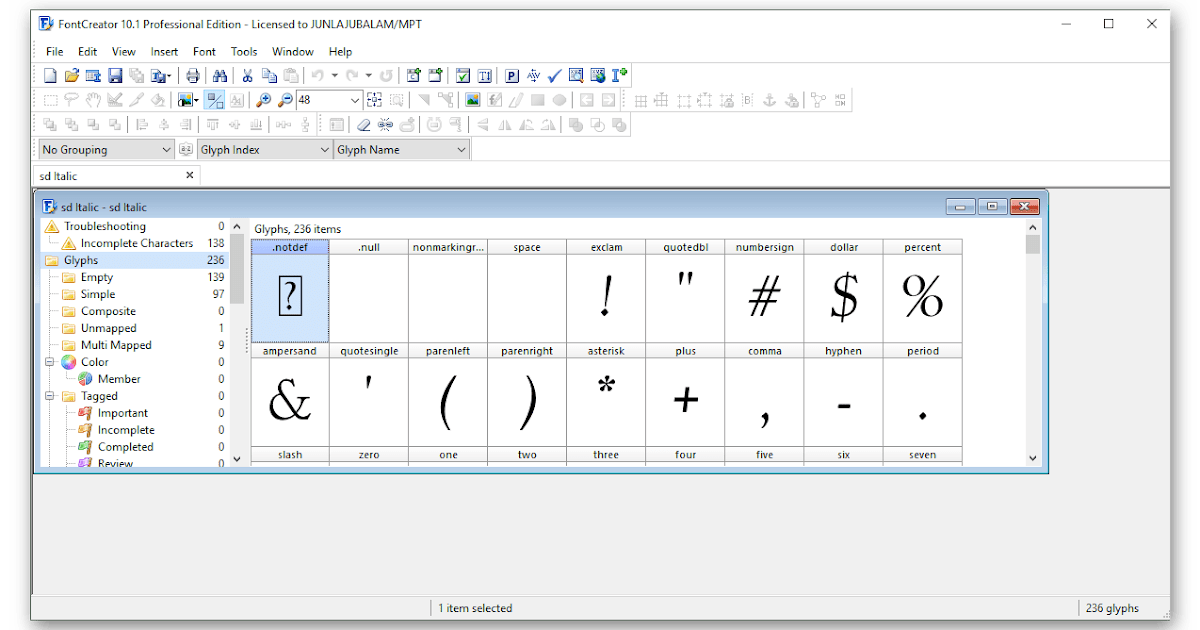The height and width of the screenshot is (630, 1200).
Task: Open the File menu
Action: tap(54, 51)
